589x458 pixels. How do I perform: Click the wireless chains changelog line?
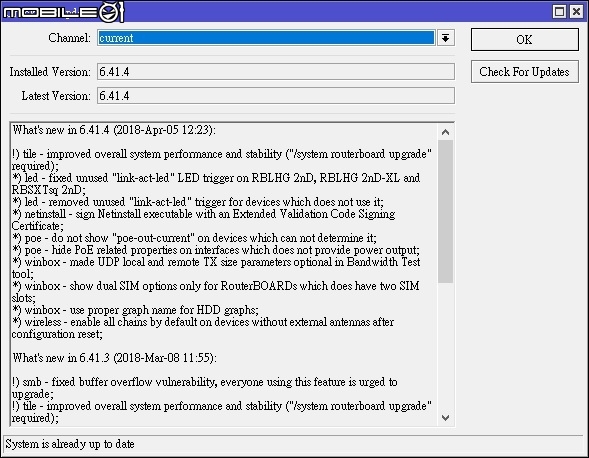click(x=202, y=328)
